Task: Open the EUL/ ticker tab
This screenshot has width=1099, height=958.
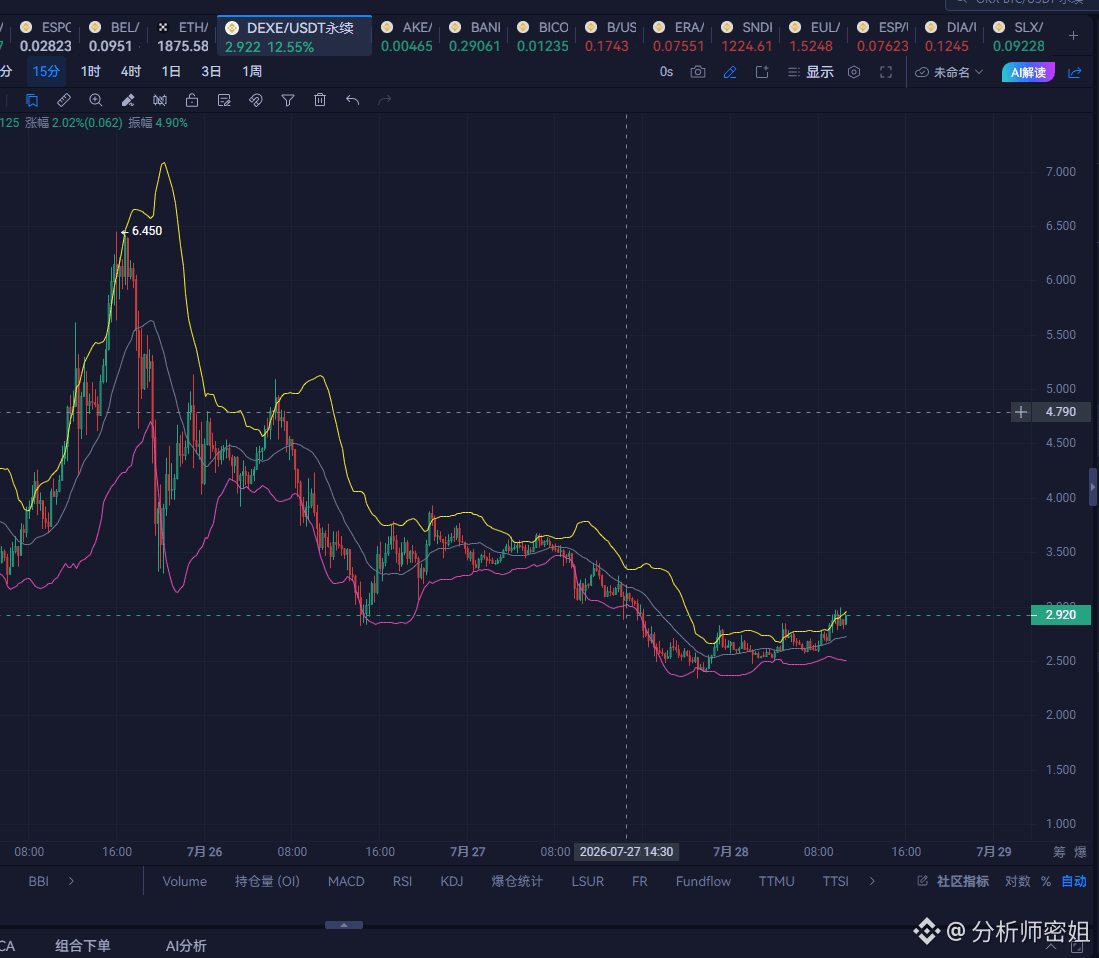Action: (x=814, y=36)
